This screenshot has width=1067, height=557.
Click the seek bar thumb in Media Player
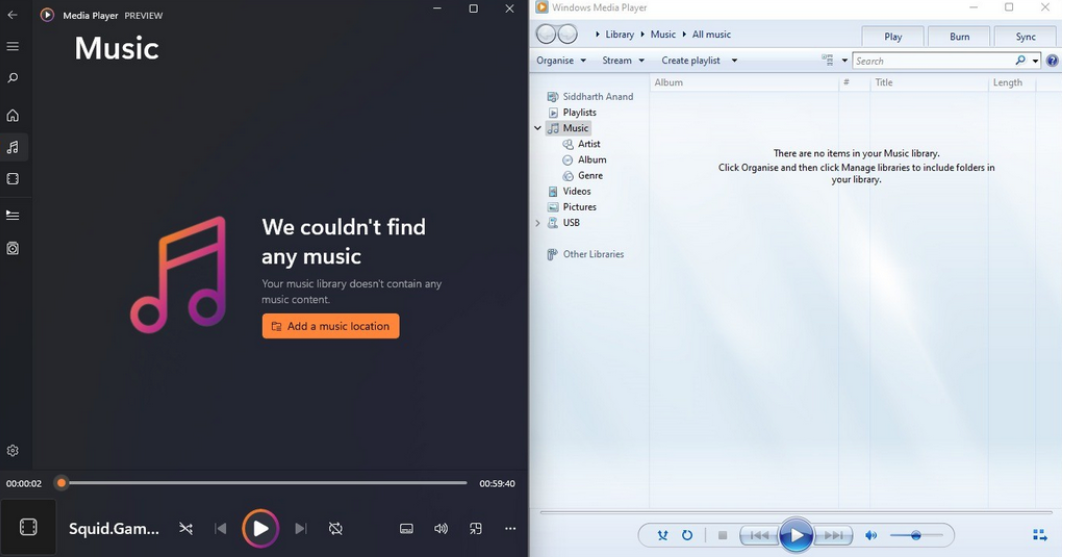(x=61, y=483)
